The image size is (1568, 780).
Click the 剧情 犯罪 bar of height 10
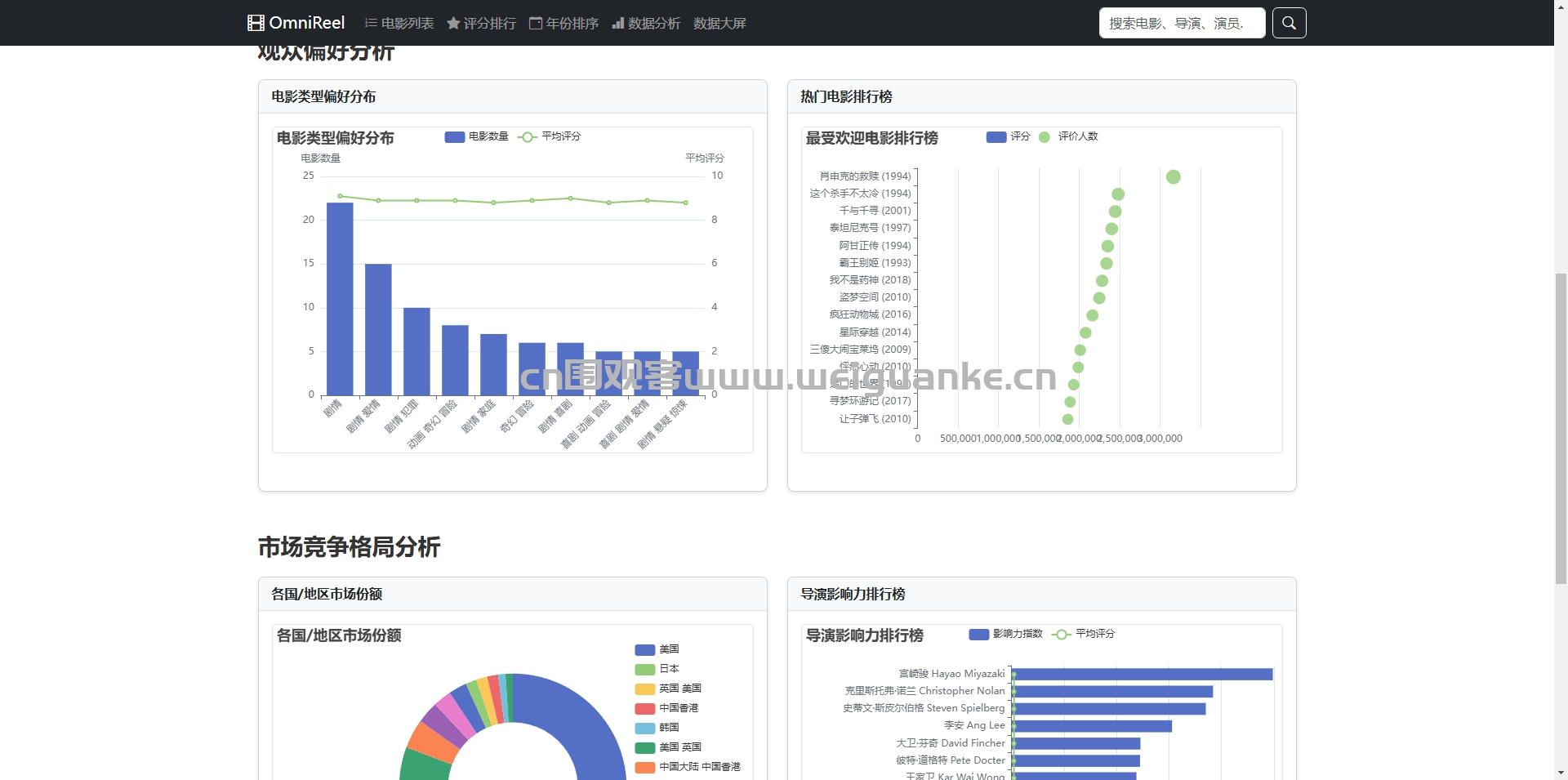(x=416, y=351)
